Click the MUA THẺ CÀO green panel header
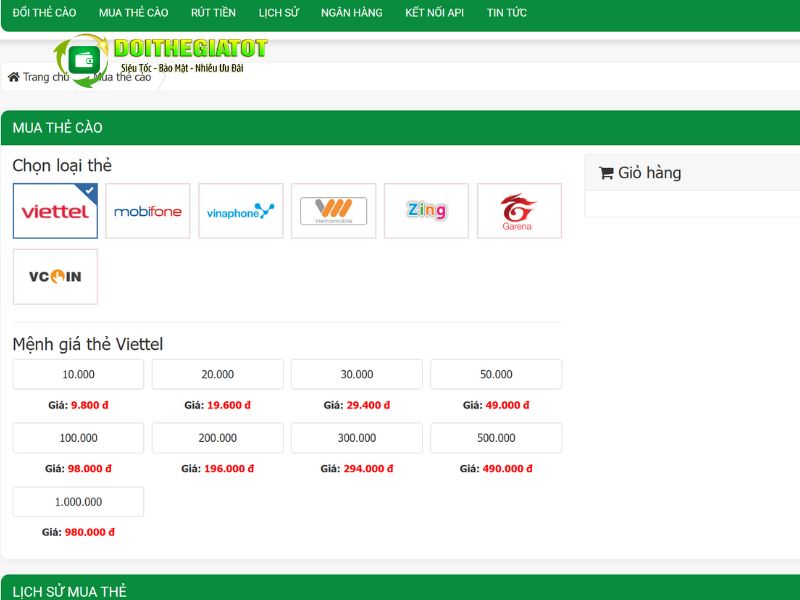Viewport: 800px width, 600px height. (401, 128)
